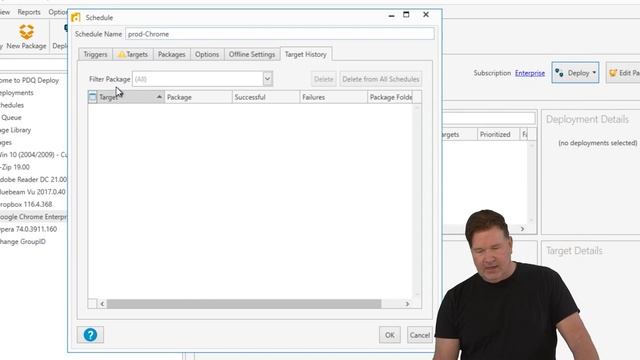Open the blue help question mark icon
Screen dimensions: 640x360
pyautogui.click(x=90, y=335)
